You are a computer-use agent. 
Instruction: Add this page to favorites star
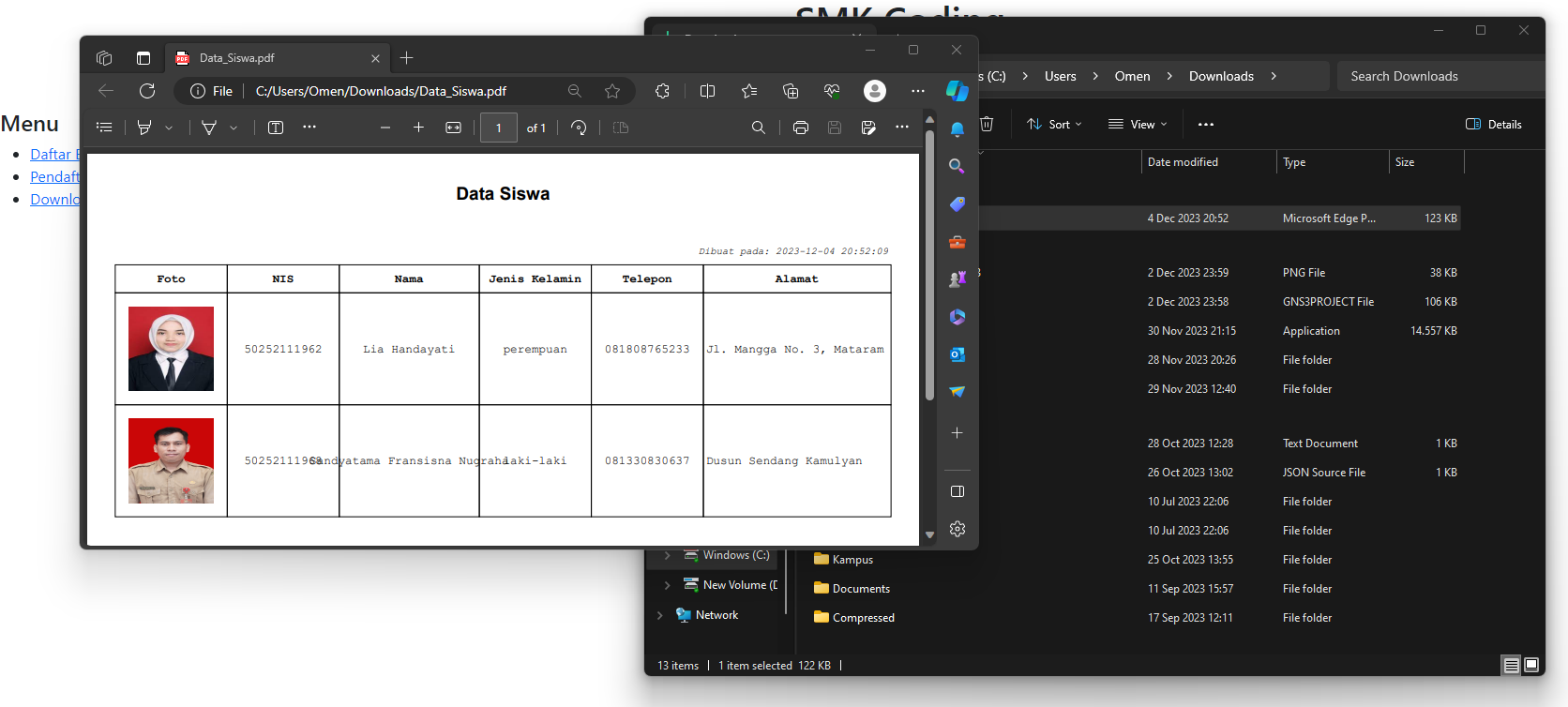(612, 91)
